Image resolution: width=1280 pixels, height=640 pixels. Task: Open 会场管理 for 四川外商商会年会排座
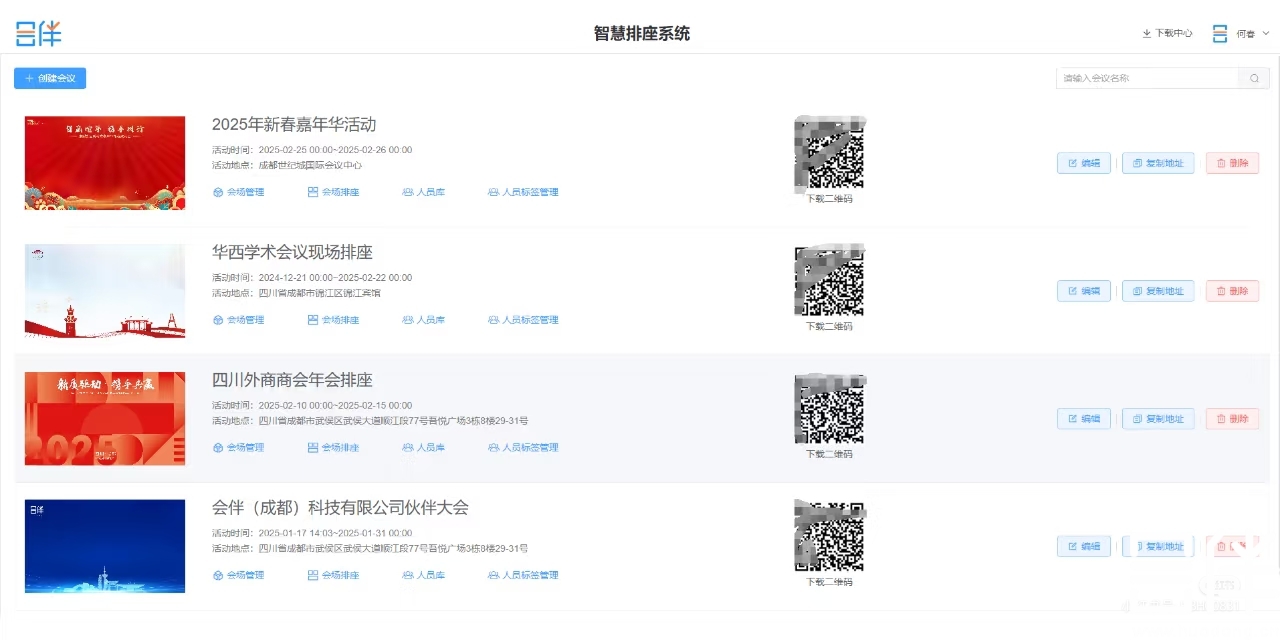coord(239,447)
